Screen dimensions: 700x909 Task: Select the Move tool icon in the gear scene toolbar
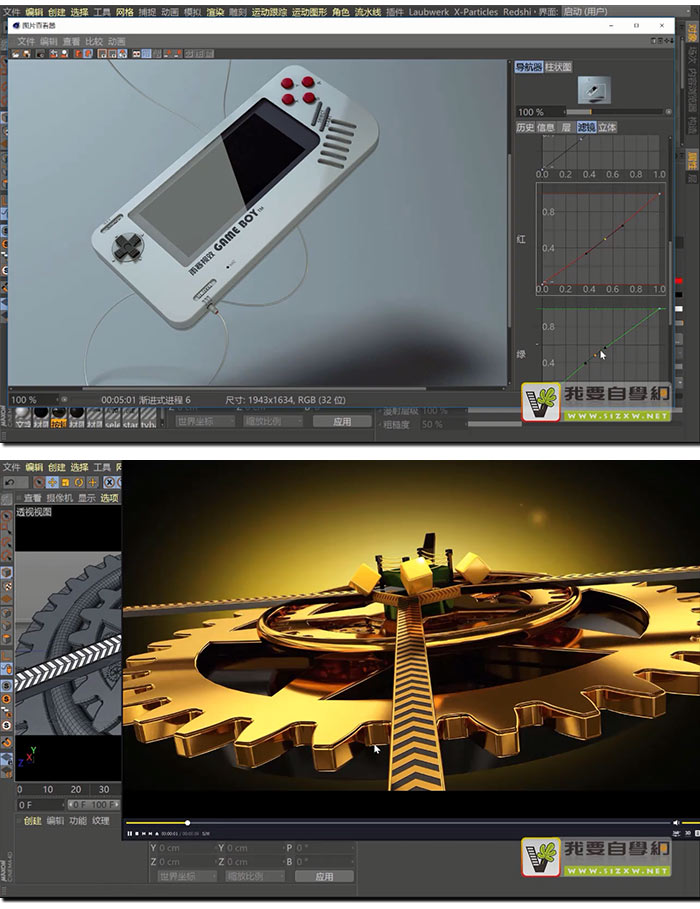(x=52, y=482)
